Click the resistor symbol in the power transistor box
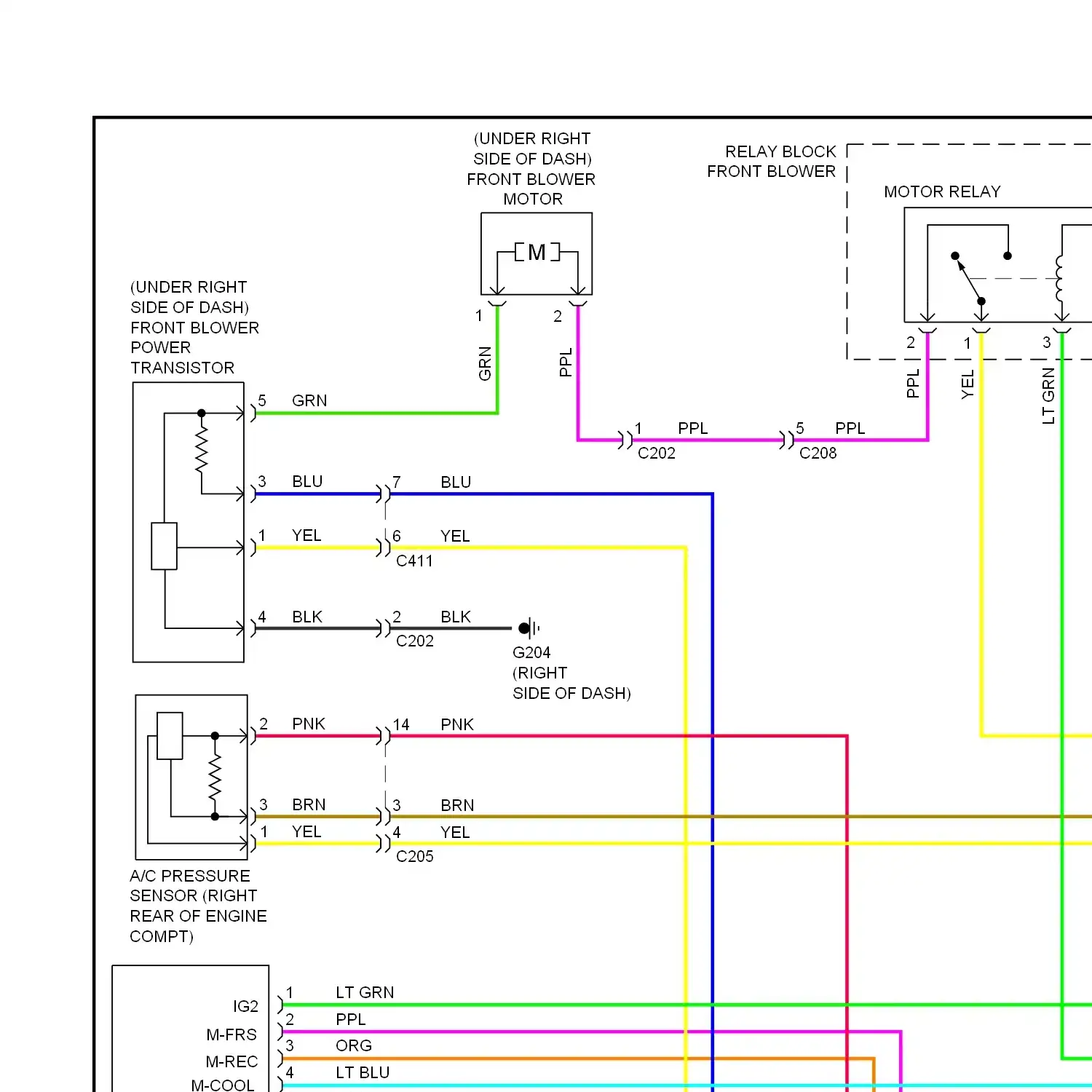Image resolution: width=1092 pixels, height=1092 pixels. click(x=202, y=450)
